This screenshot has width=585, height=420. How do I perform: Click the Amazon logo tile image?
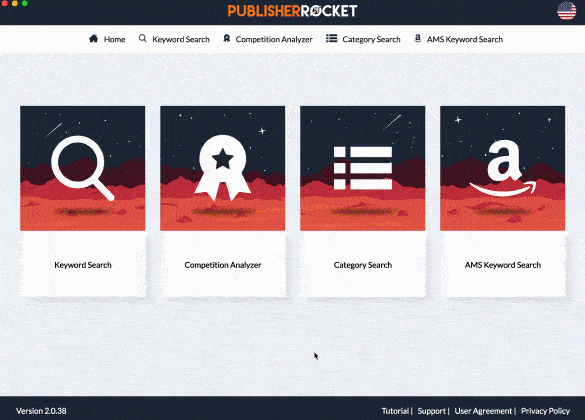503,168
